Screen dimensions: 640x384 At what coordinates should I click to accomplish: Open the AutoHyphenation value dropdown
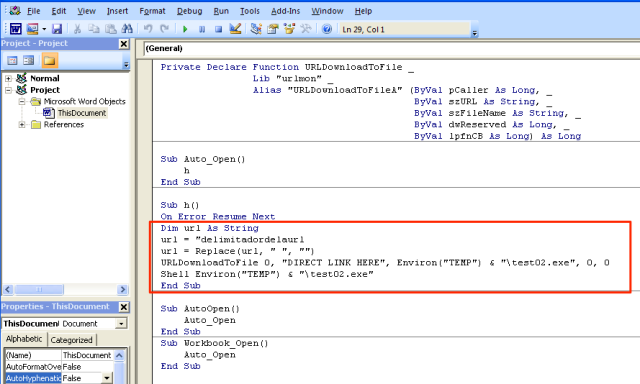[x=107, y=378]
